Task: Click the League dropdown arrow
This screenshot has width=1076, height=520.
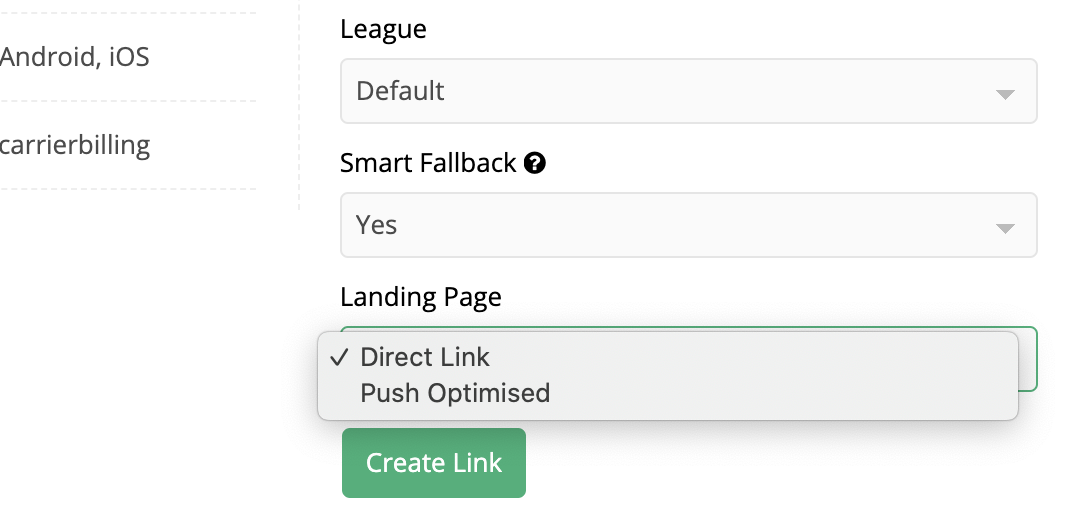Action: [1005, 94]
